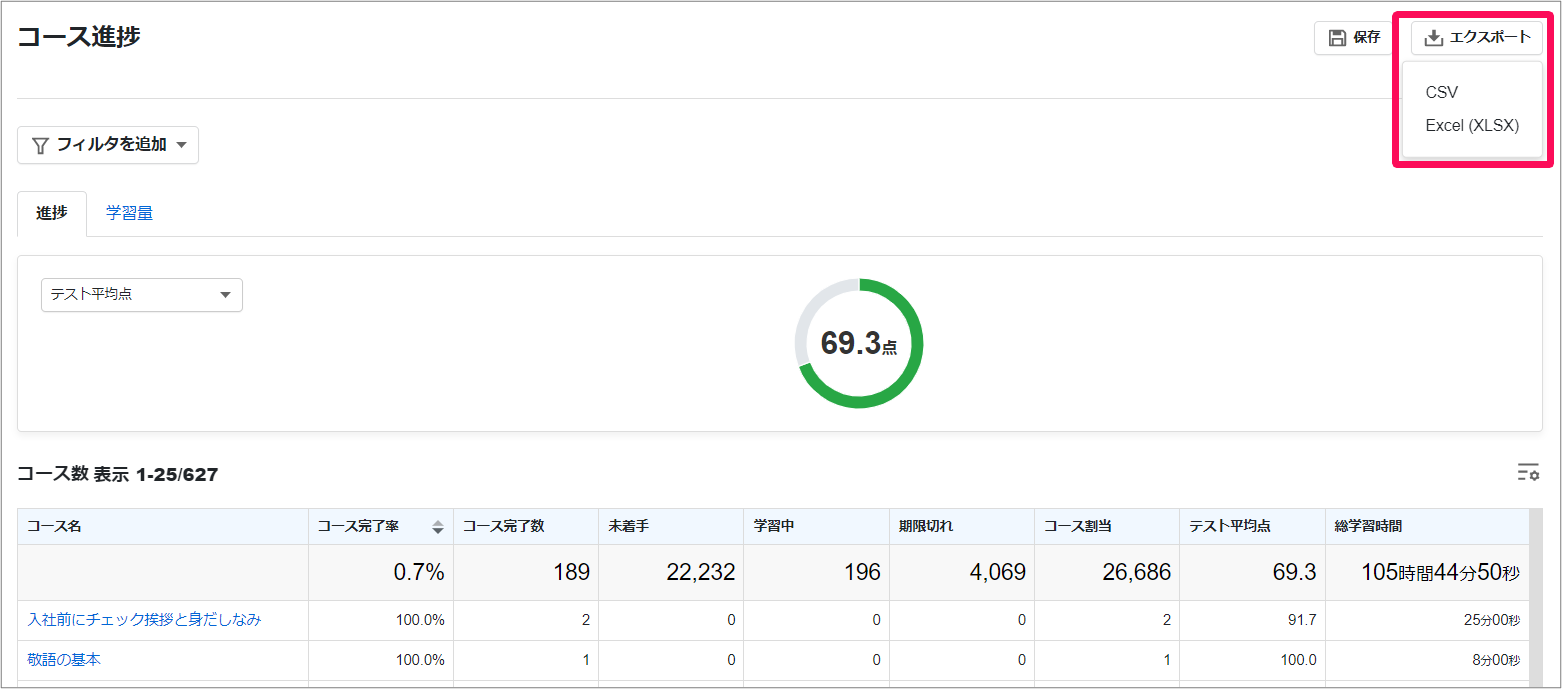This screenshot has width=1562, height=689.
Task: Switch to the 学習量 tab
Action: click(x=130, y=213)
